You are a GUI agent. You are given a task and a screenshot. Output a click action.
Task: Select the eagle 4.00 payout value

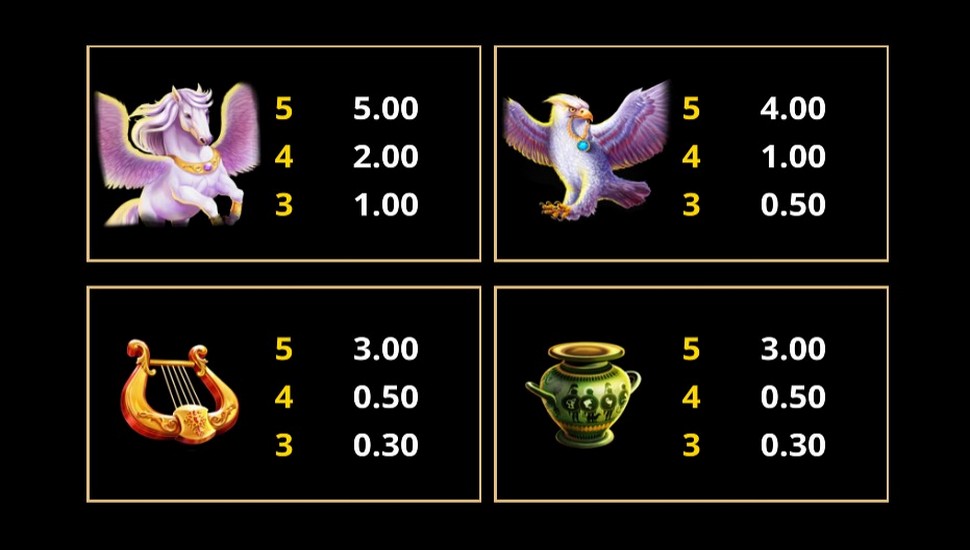click(793, 108)
